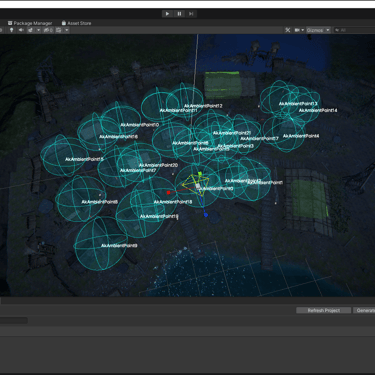Click the blue Z-axis handle of the move gizmo
Viewport: 375px width, 375px height.
[x=206, y=215]
